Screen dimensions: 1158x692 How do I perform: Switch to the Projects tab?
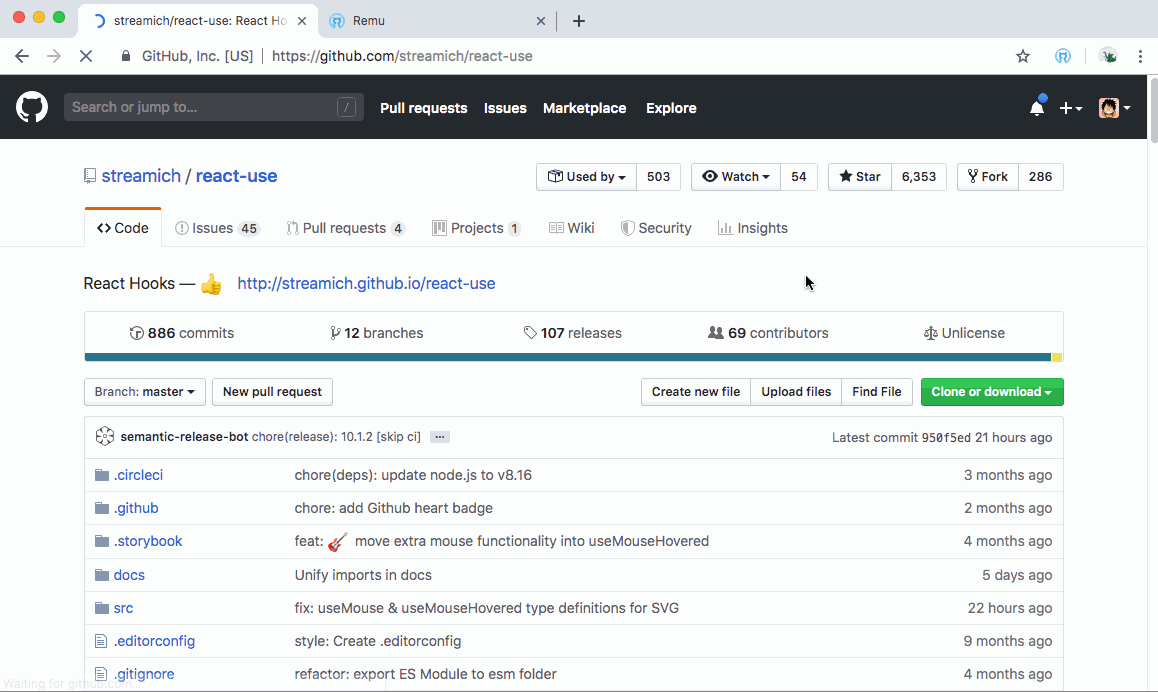[x=476, y=228]
